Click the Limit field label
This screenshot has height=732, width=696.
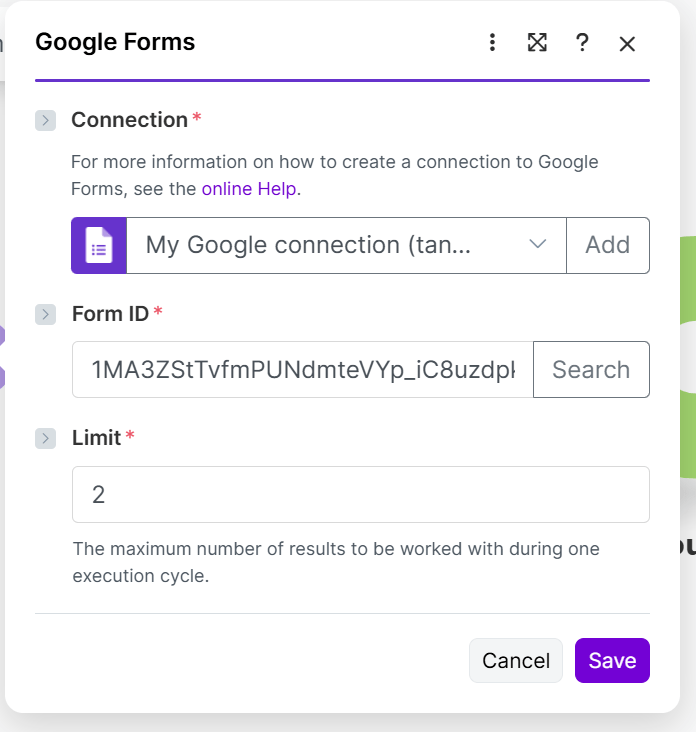(x=97, y=438)
